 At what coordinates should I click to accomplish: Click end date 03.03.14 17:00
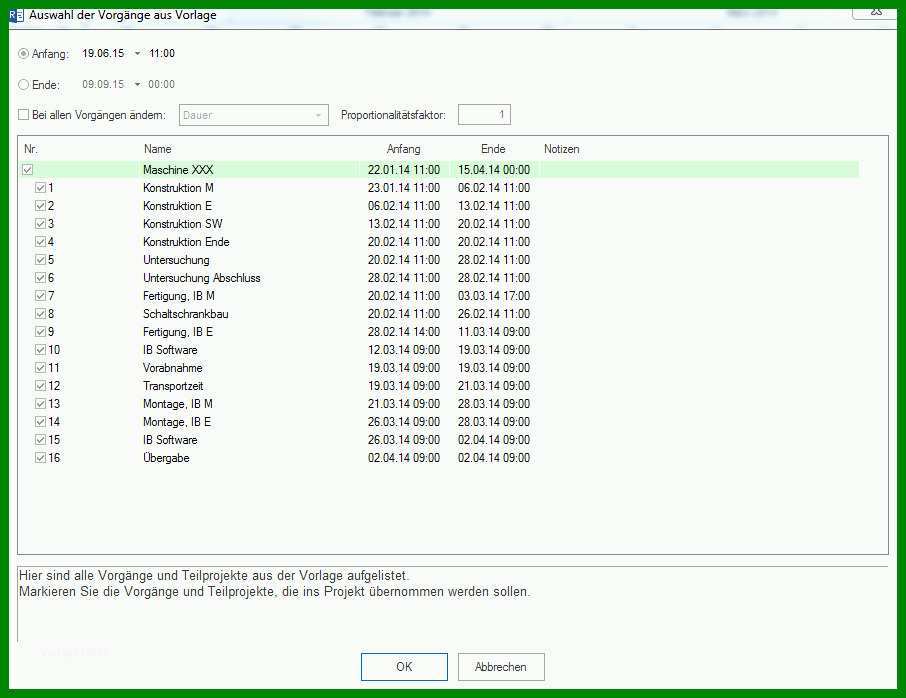494,296
